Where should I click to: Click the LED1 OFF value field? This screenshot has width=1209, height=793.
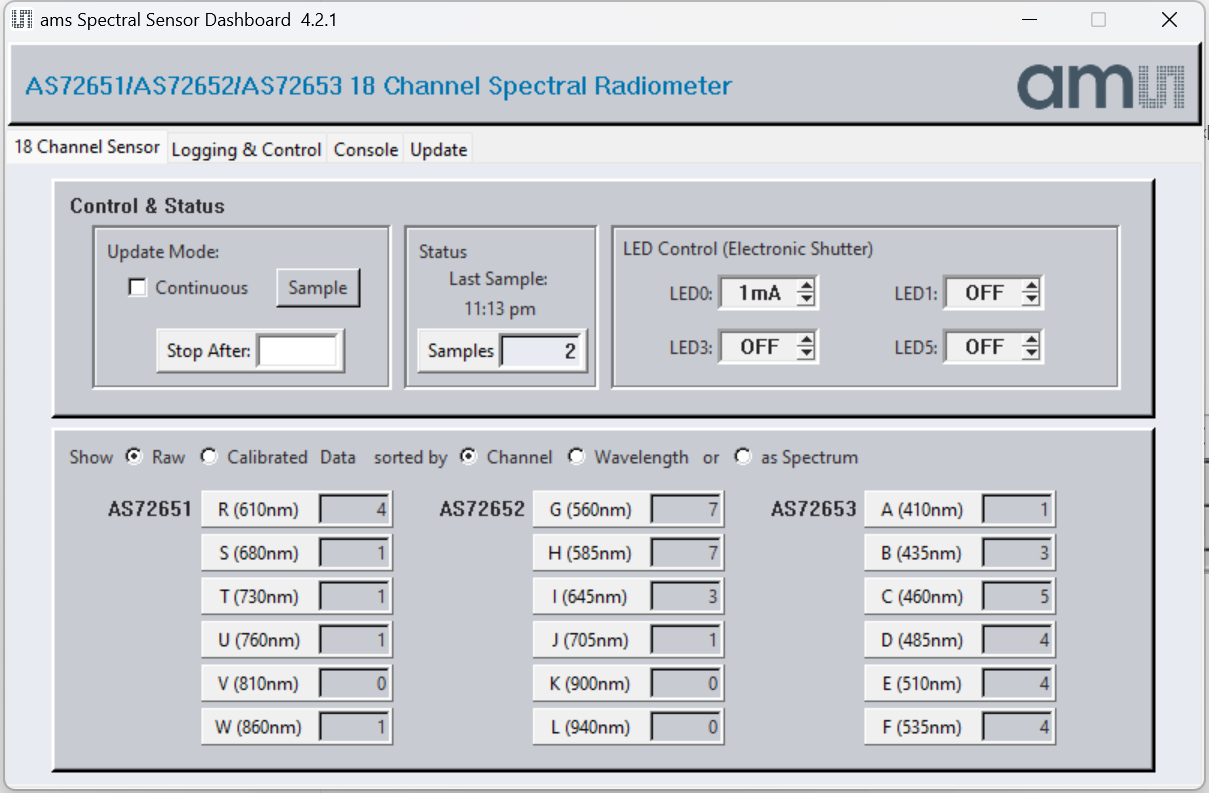click(x=983, y=293)
